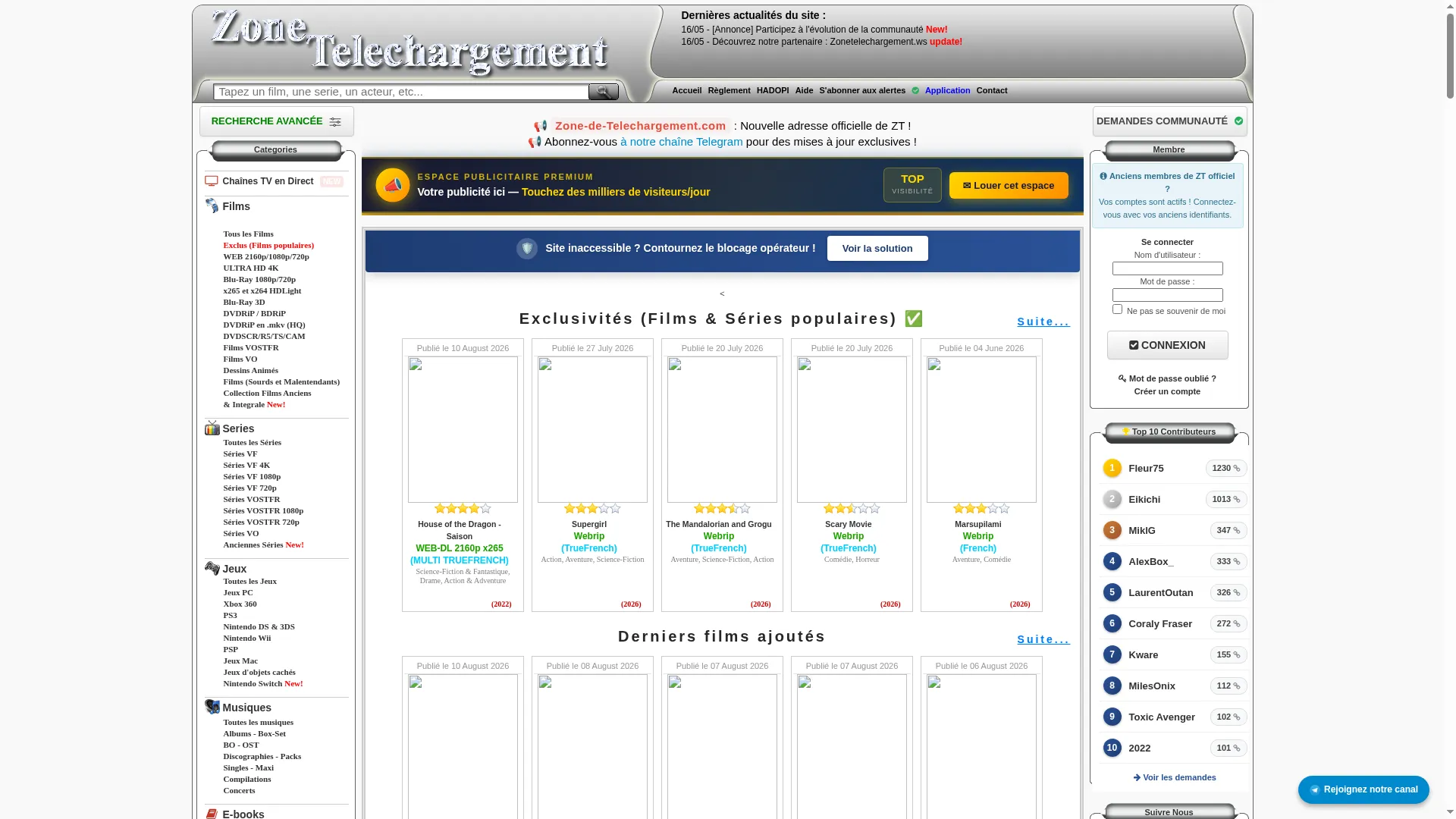Open Zone Telechargement site logo
Viewport: 1456px width, 819px height.
click(x=409, y=42)
